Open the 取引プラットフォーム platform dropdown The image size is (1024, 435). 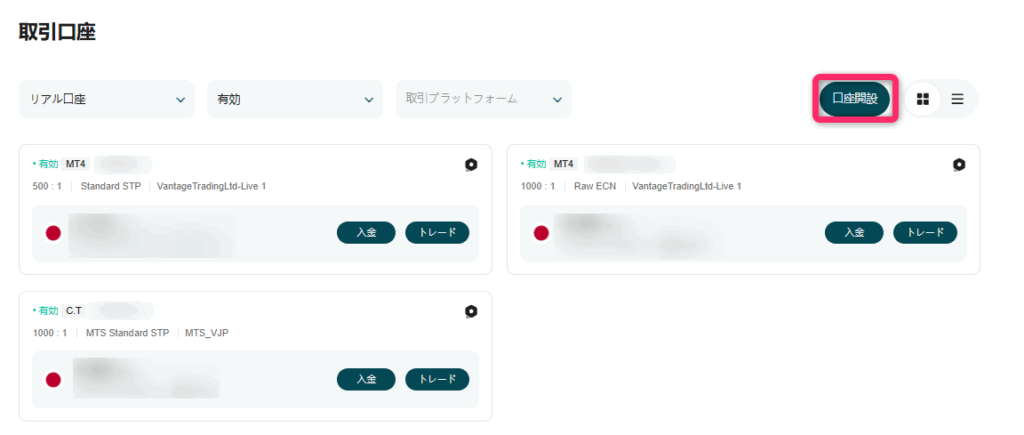tap(483, 99)
